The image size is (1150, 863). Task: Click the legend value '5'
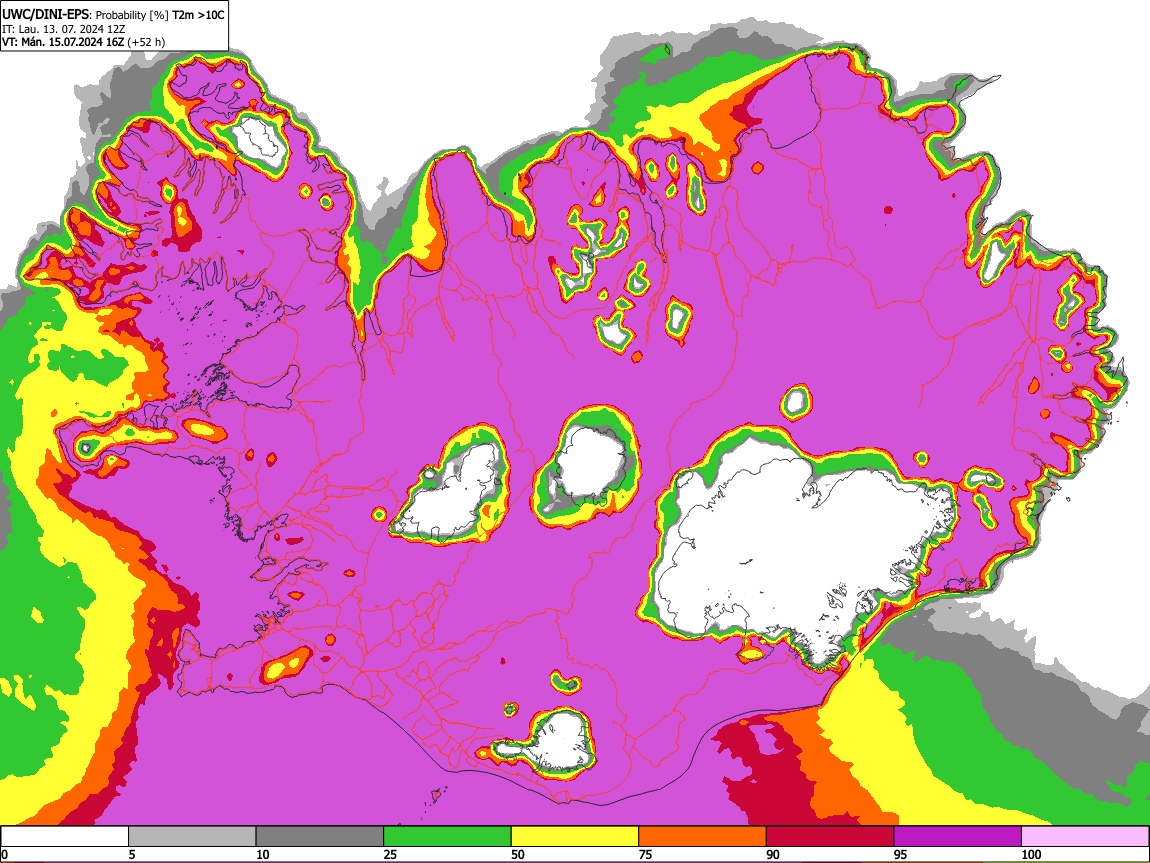pos(132,854)
